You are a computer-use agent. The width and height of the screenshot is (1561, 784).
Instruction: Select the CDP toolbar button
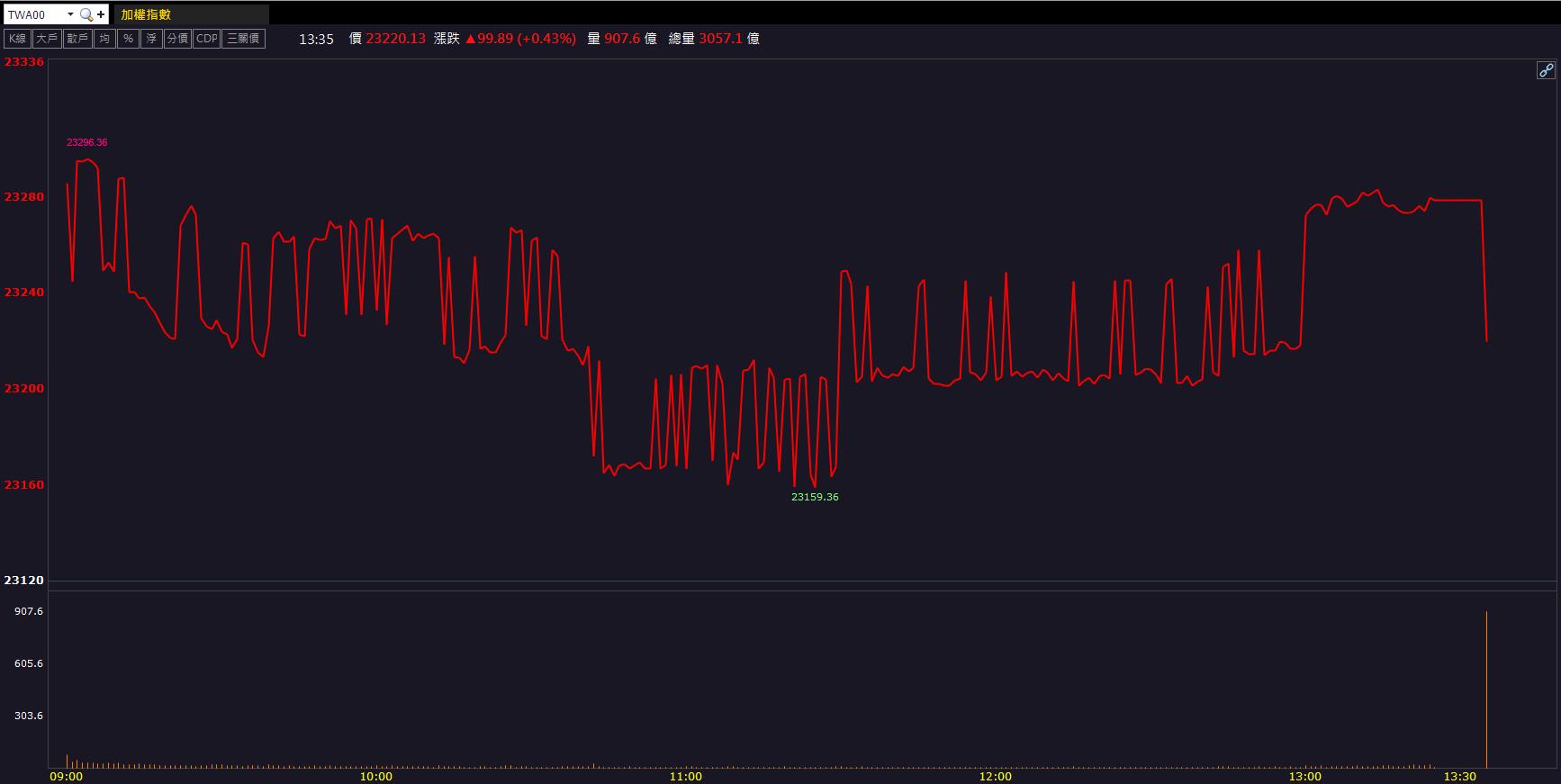206,39
